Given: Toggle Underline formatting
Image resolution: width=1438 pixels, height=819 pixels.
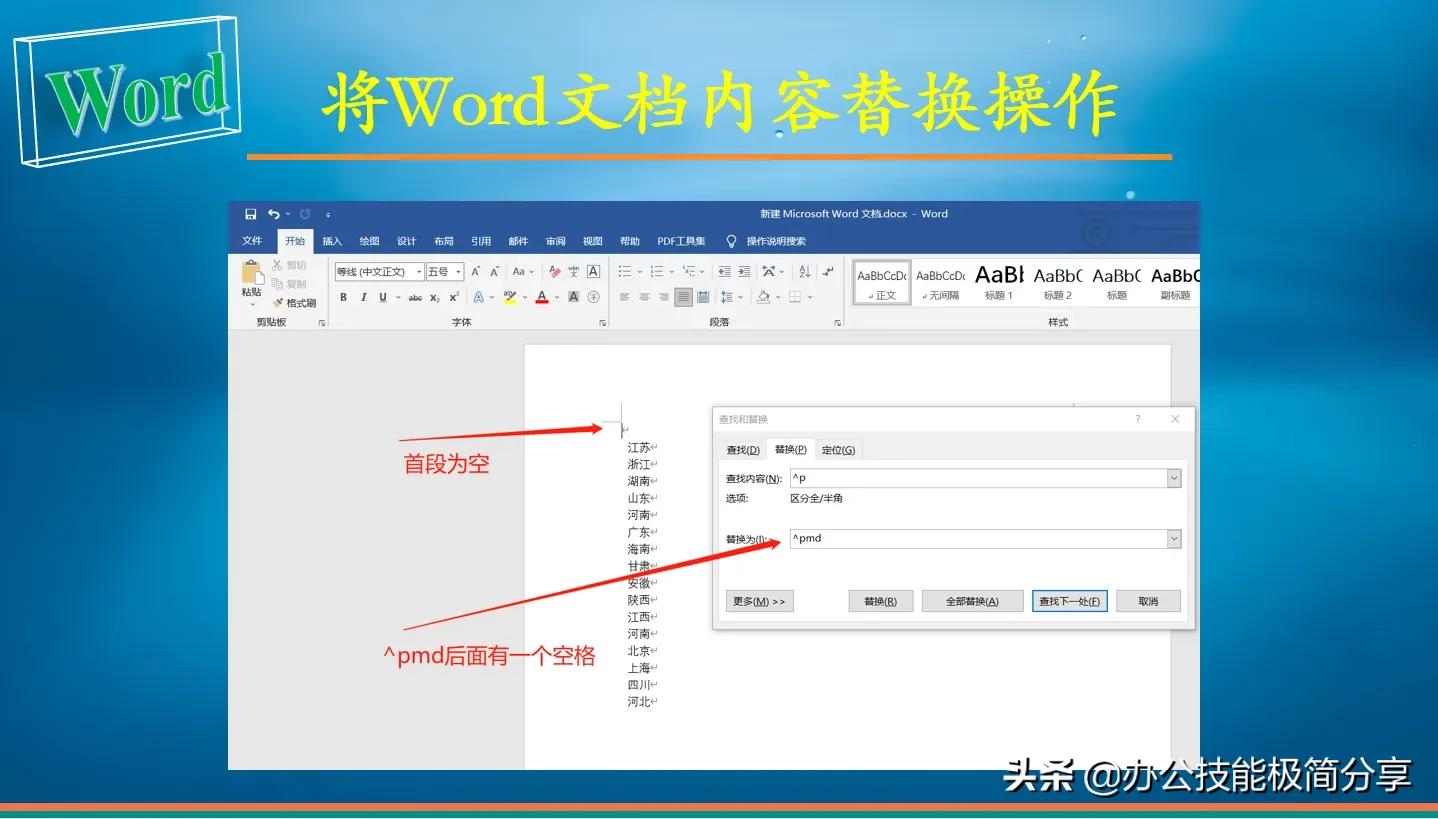Looking at the screenshot, I should coord(383,297).
